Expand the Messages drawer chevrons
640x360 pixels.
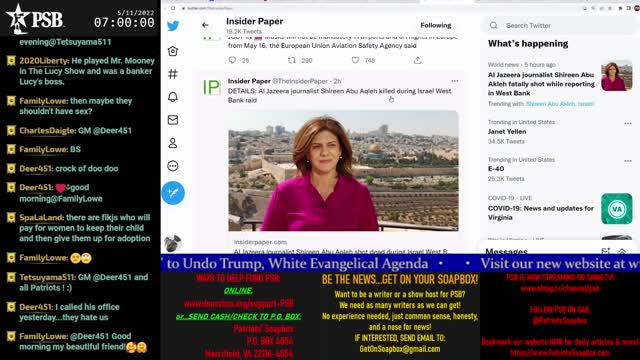pyautogui.click(x=622, y=251)
